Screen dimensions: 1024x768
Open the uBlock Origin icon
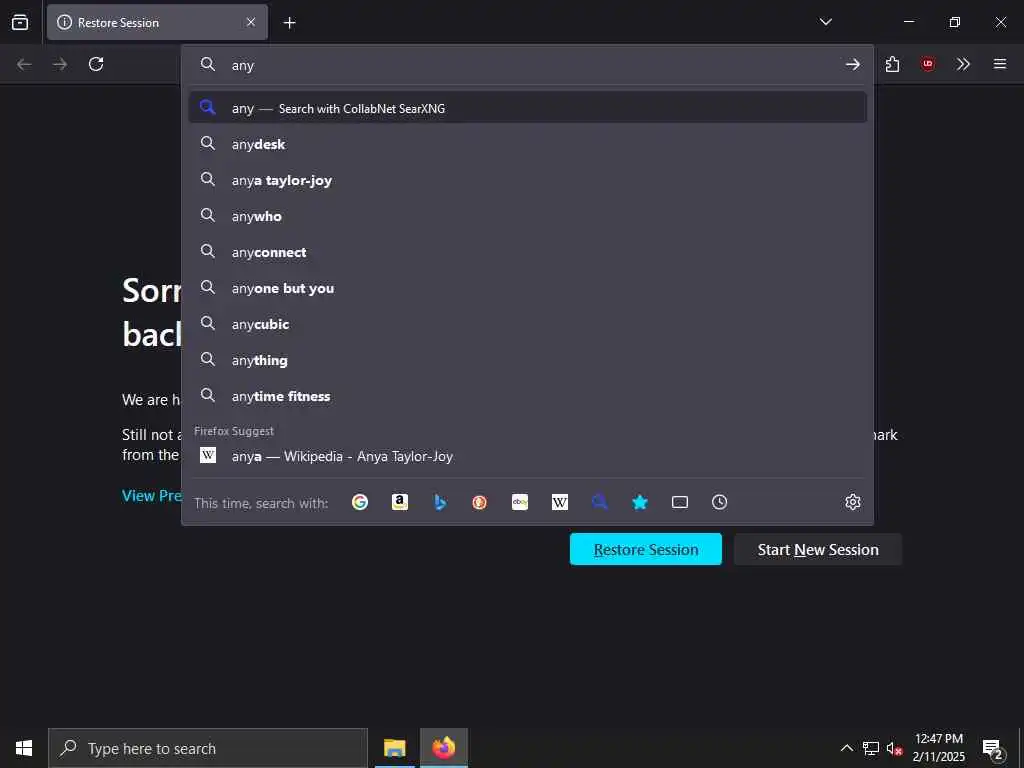point(928,64)
